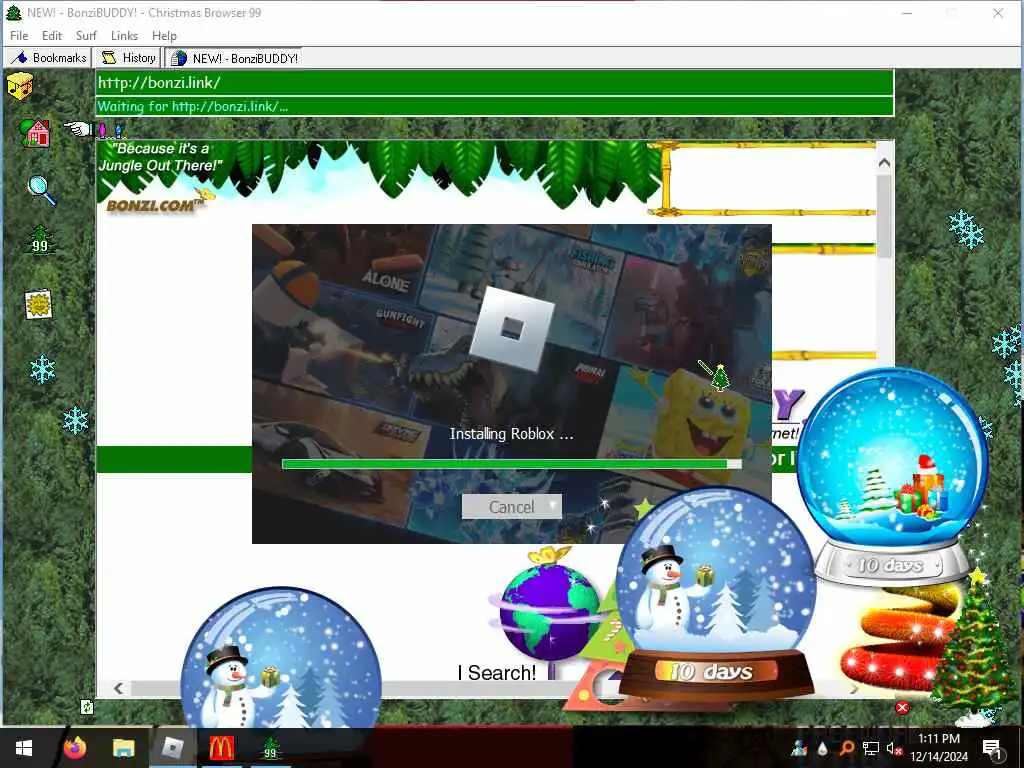Click the bottom-left snowman snow globe
1024x768 pixels.
pos(281,657)
